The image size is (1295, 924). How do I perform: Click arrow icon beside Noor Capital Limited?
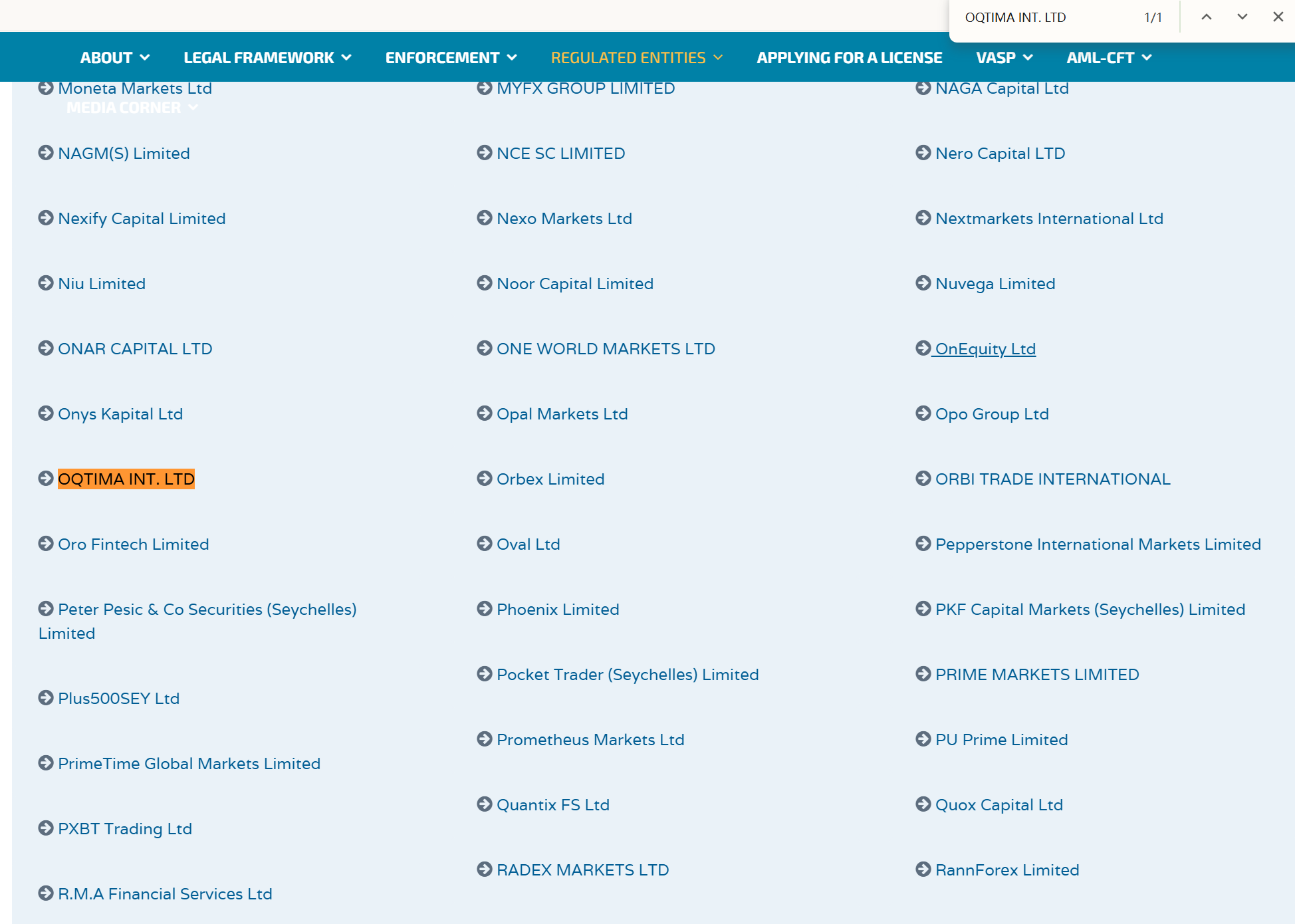tap(485, 283)
